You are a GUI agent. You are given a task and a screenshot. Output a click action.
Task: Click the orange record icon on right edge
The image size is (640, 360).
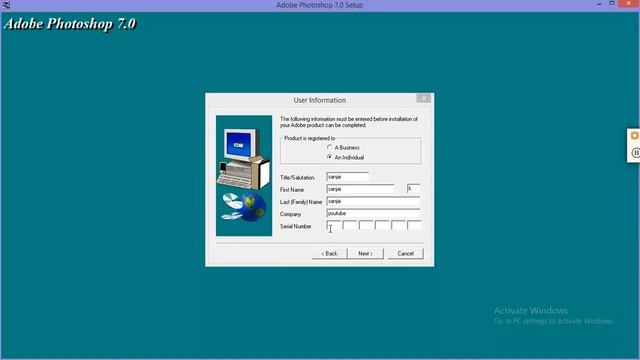click(x=635, y=136)
